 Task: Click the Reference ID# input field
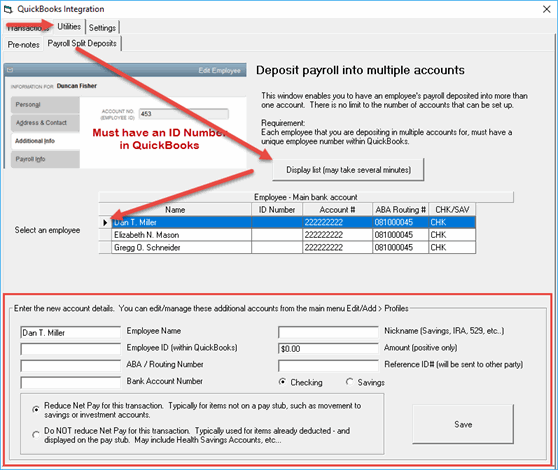click(328, 365)
